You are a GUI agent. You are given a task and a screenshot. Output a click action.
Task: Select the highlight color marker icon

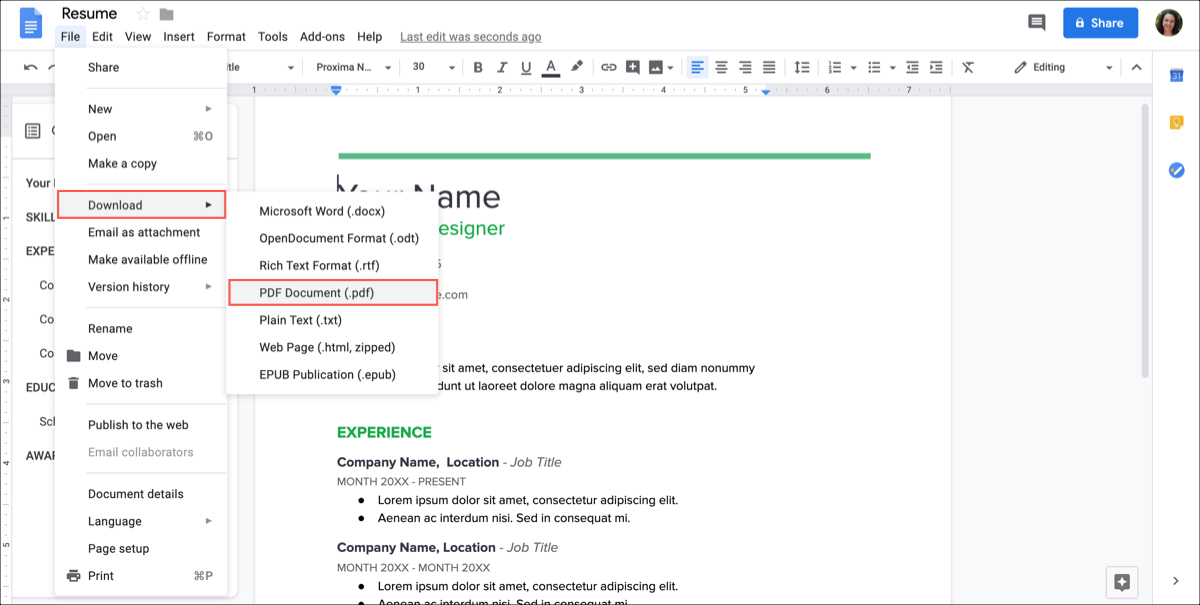(576, 67)
